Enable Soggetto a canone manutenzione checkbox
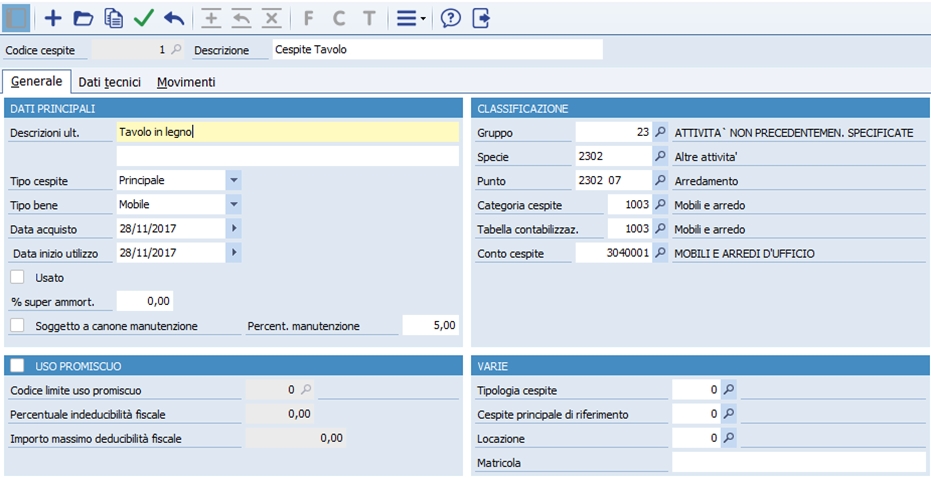 [17, 325]
